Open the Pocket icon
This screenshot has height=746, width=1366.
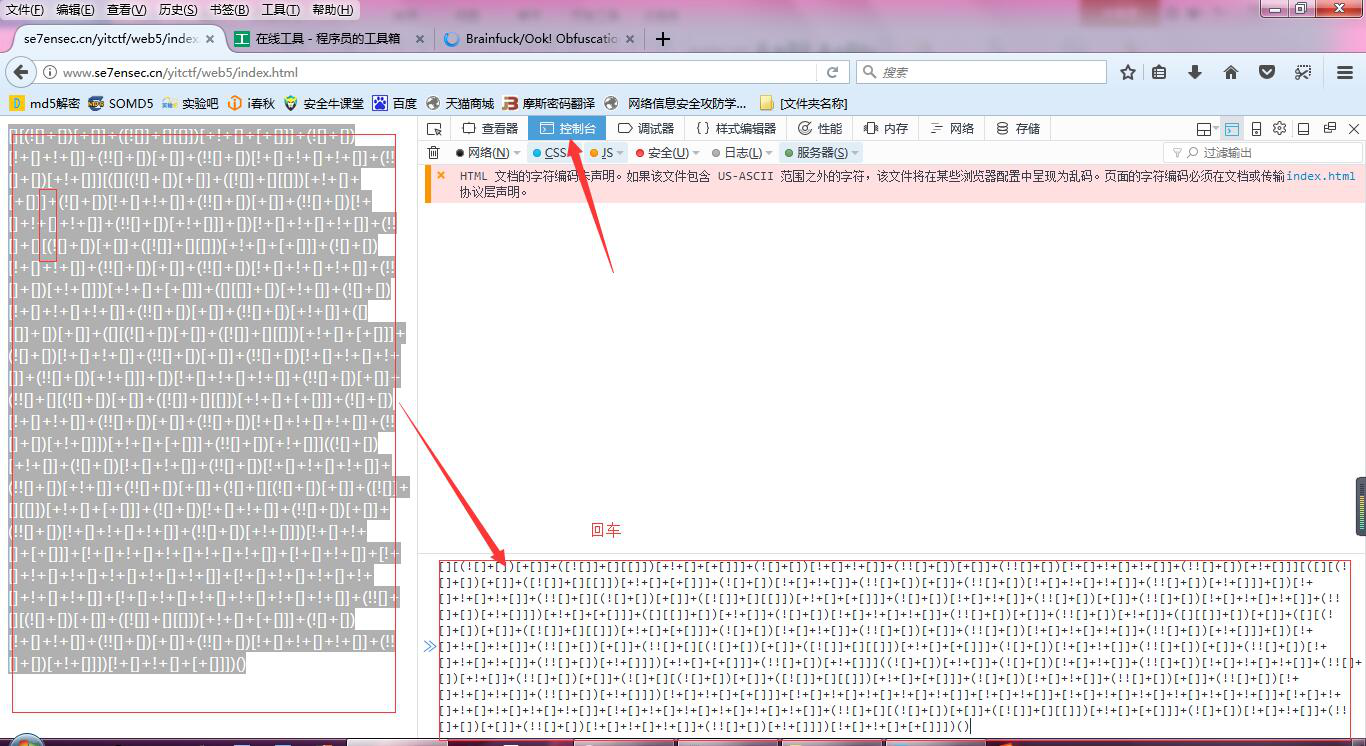click(x=1267, y=72)
